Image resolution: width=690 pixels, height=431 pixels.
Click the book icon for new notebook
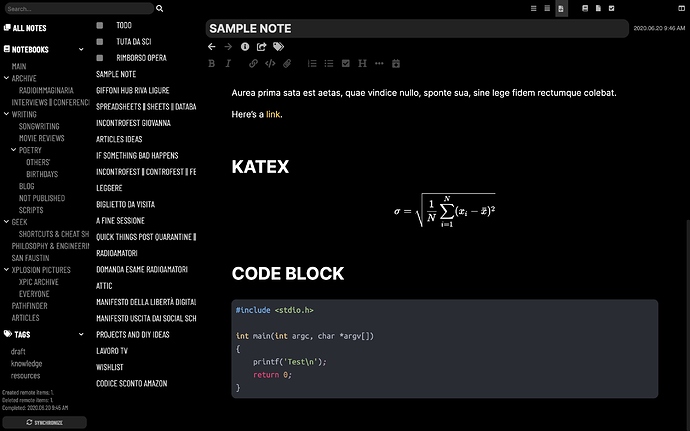tap(585, 8)
